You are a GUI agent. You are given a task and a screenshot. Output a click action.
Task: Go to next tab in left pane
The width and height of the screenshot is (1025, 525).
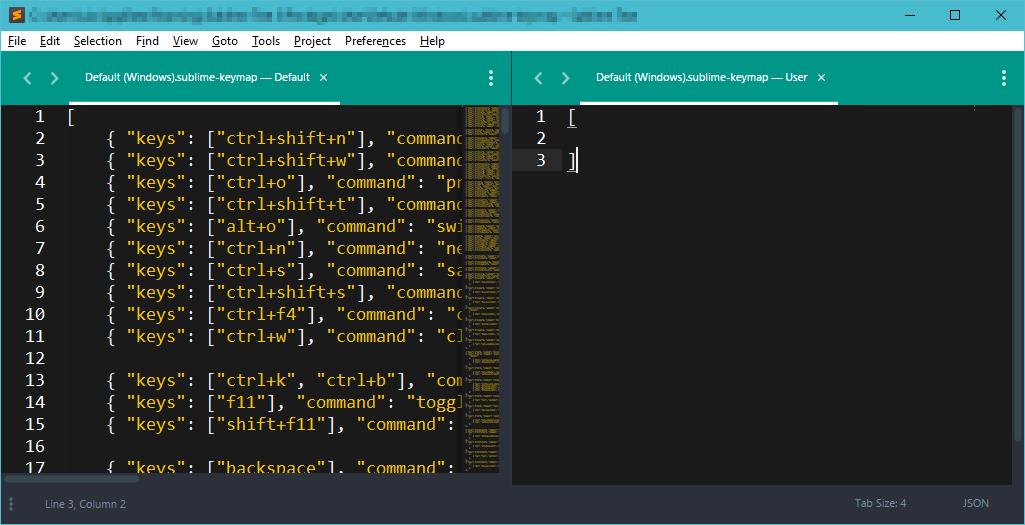click(x=54, y=78)
